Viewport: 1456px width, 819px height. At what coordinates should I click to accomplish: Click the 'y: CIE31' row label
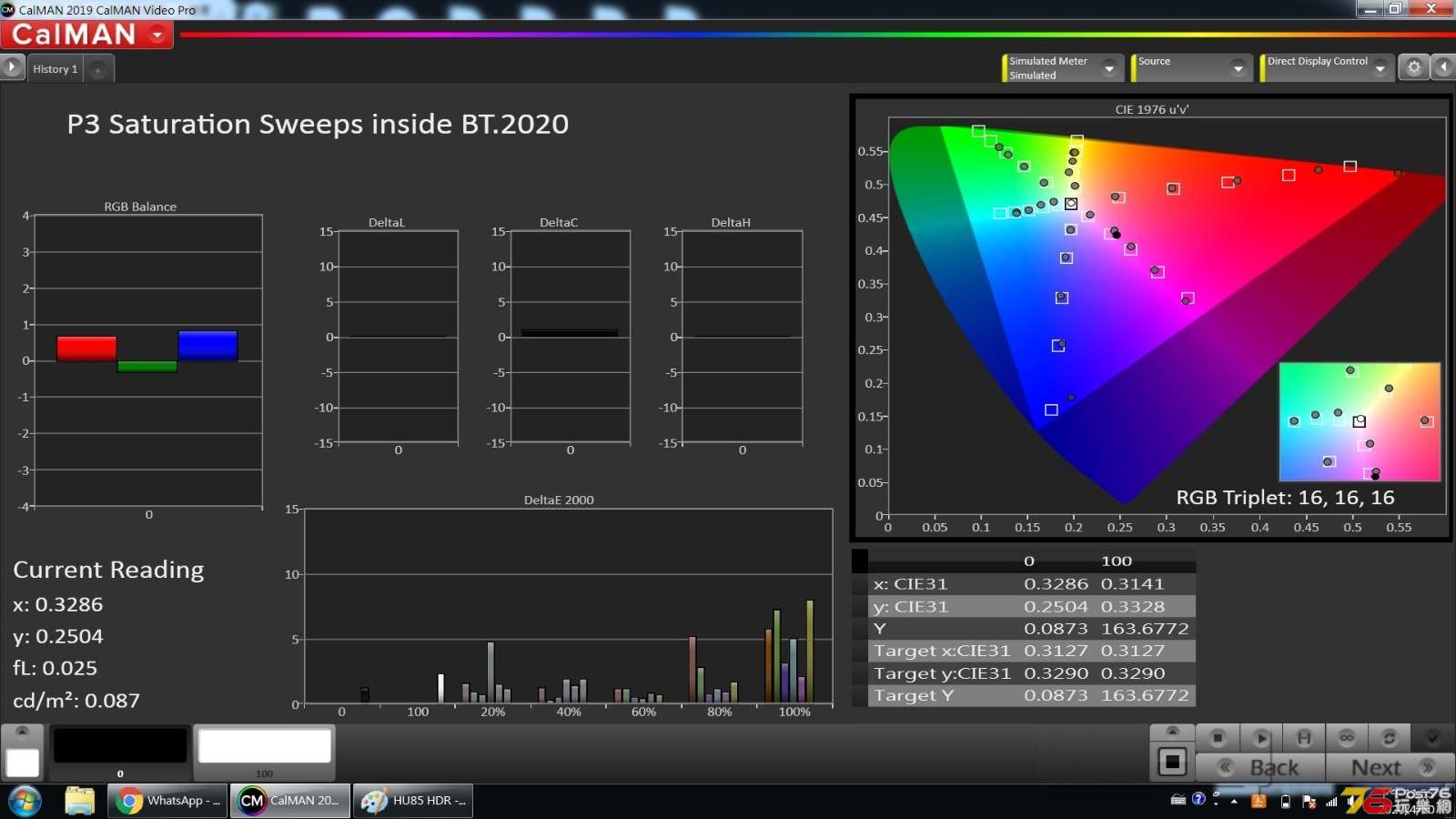pos(911,606)
